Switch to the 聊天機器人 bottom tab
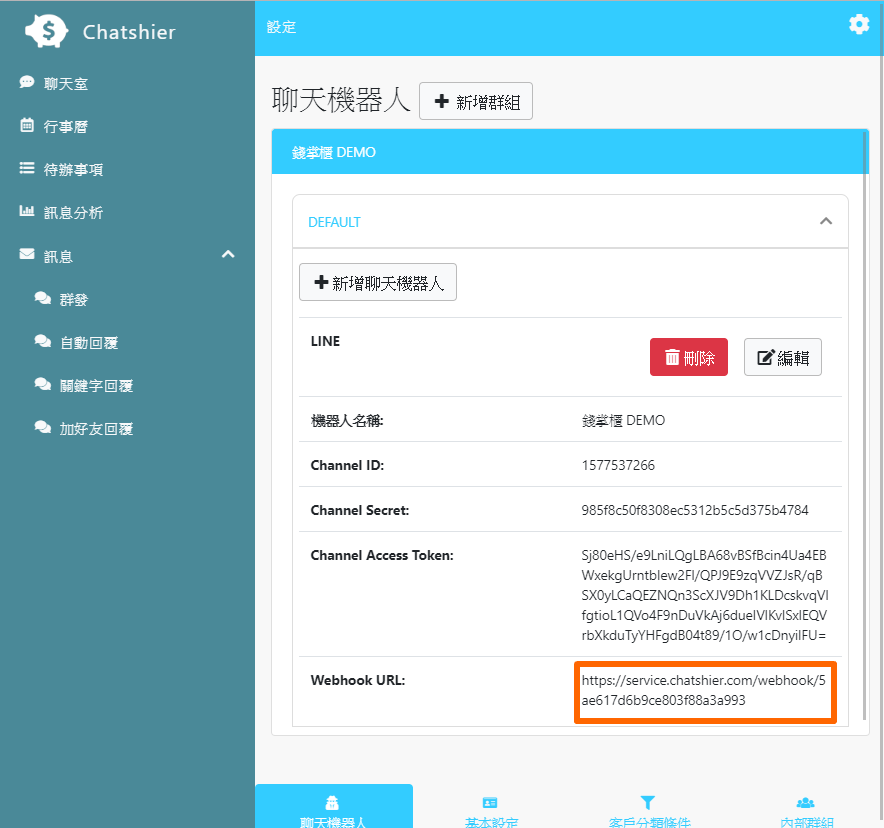Image resolution: width=884 pixels, height=828 pixels. coord(334,807)
